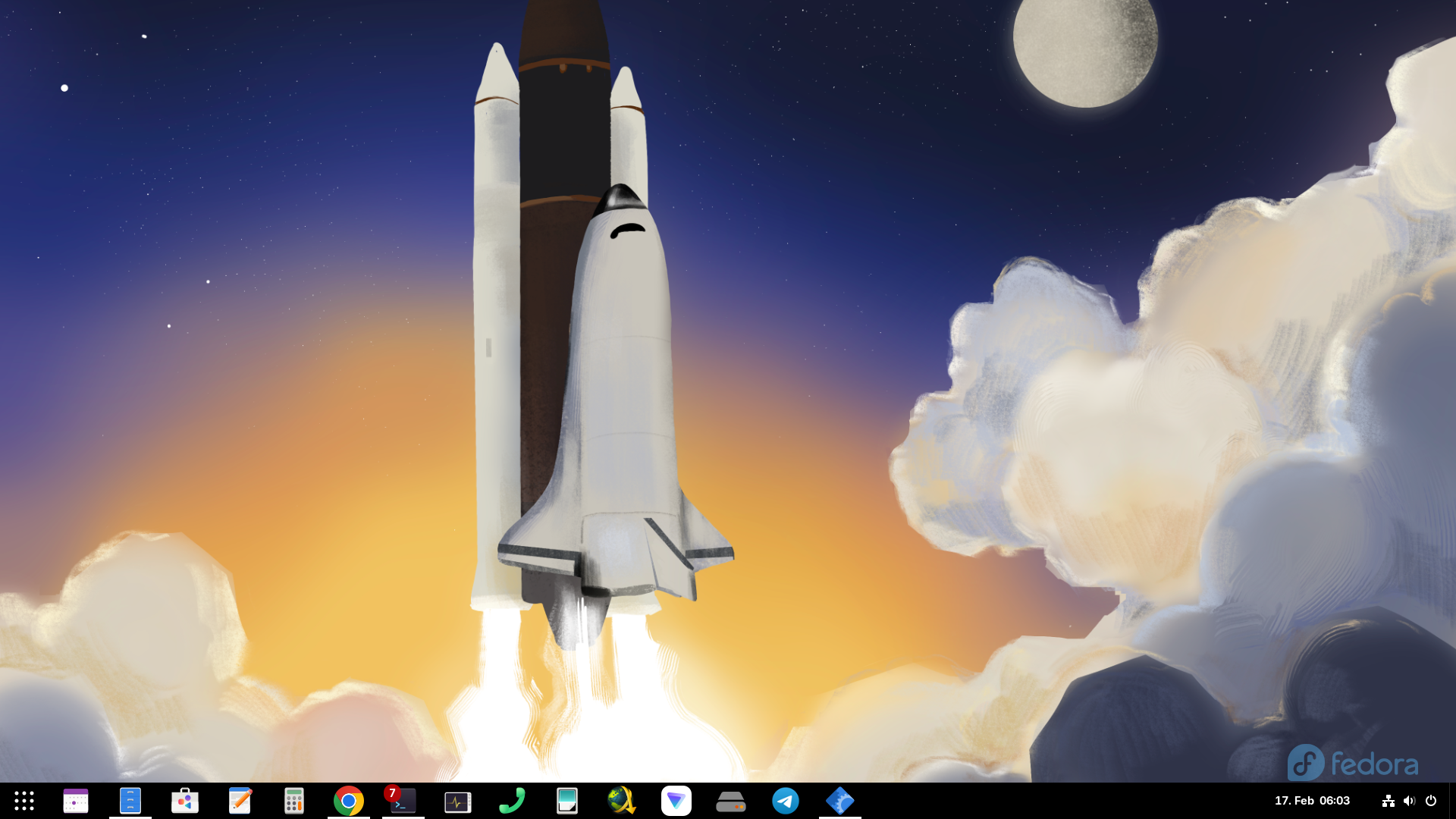This screenshot has width=1456, height=819.
Task: Launch the Text Editor
Action: 240,801
